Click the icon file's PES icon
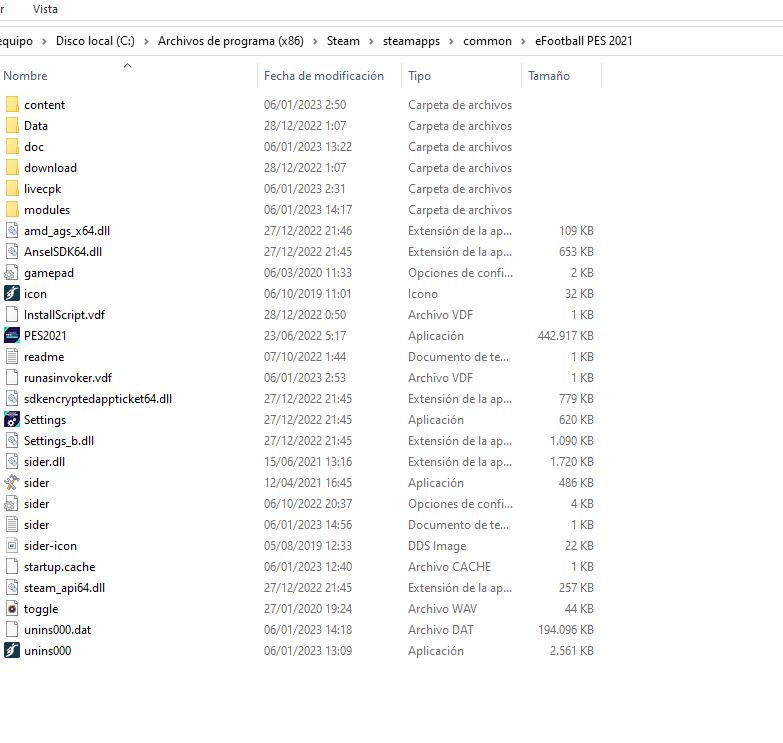The image size is (783, 743). coord(11,293)
